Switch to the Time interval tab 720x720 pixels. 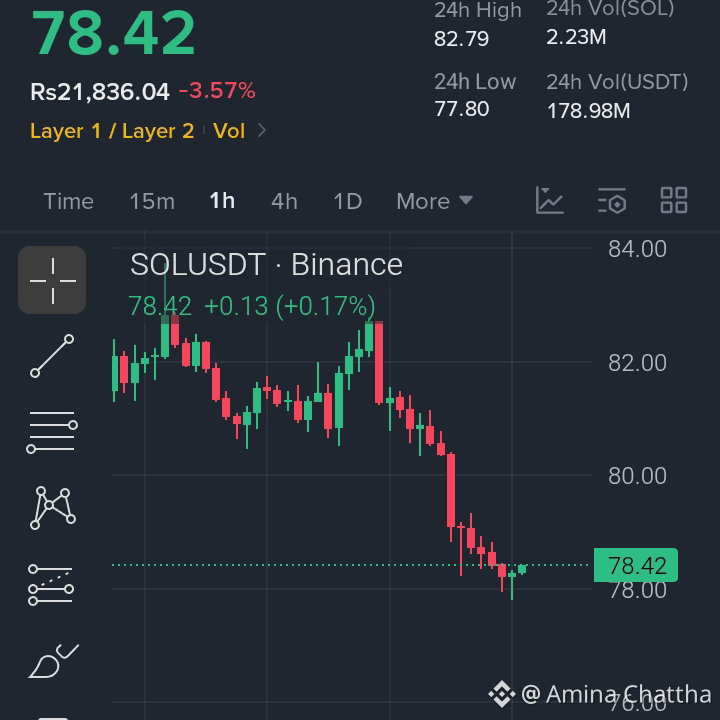click(x=68, y=202)
